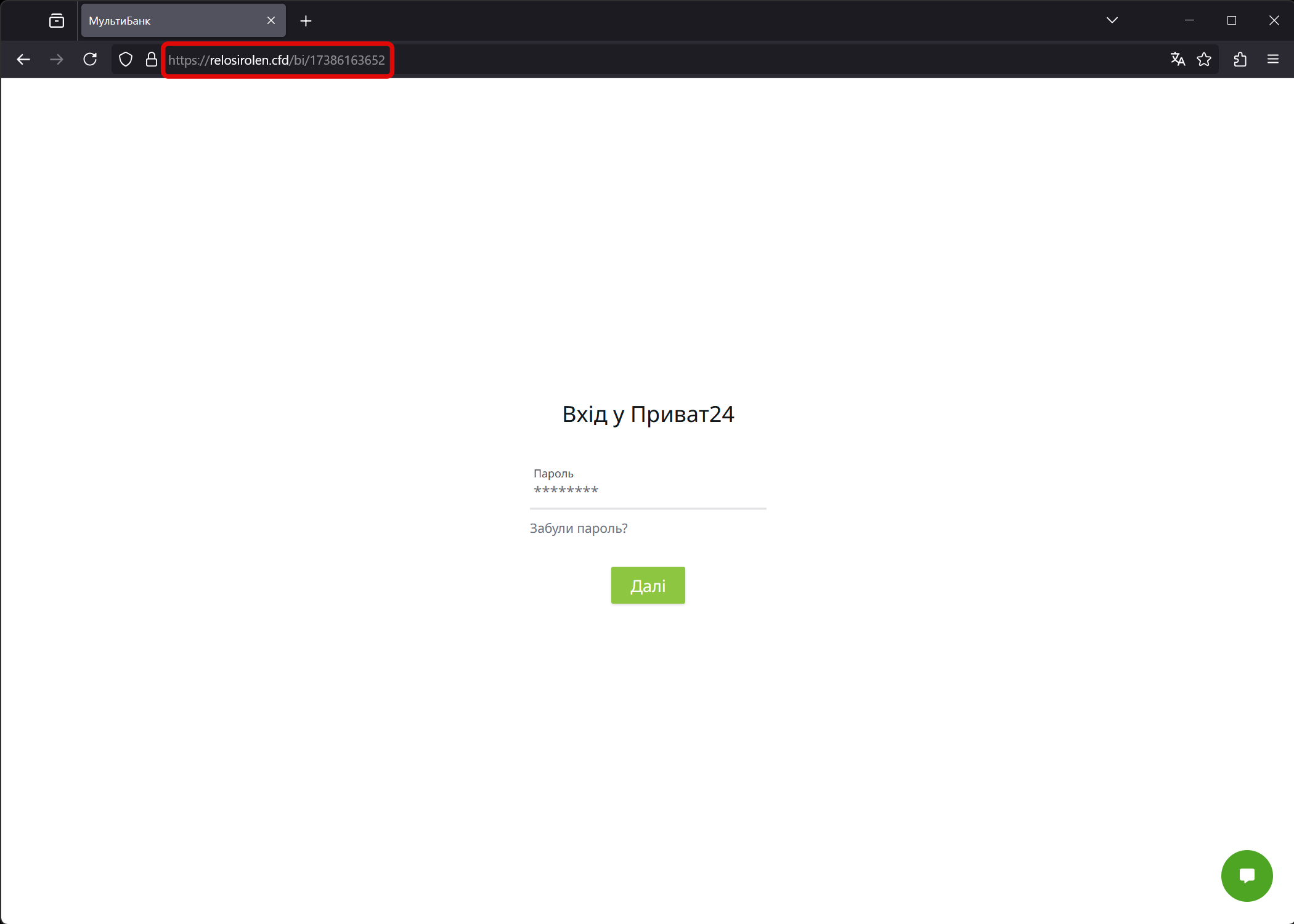Click the Вхід у Приват24 heading

648,414
